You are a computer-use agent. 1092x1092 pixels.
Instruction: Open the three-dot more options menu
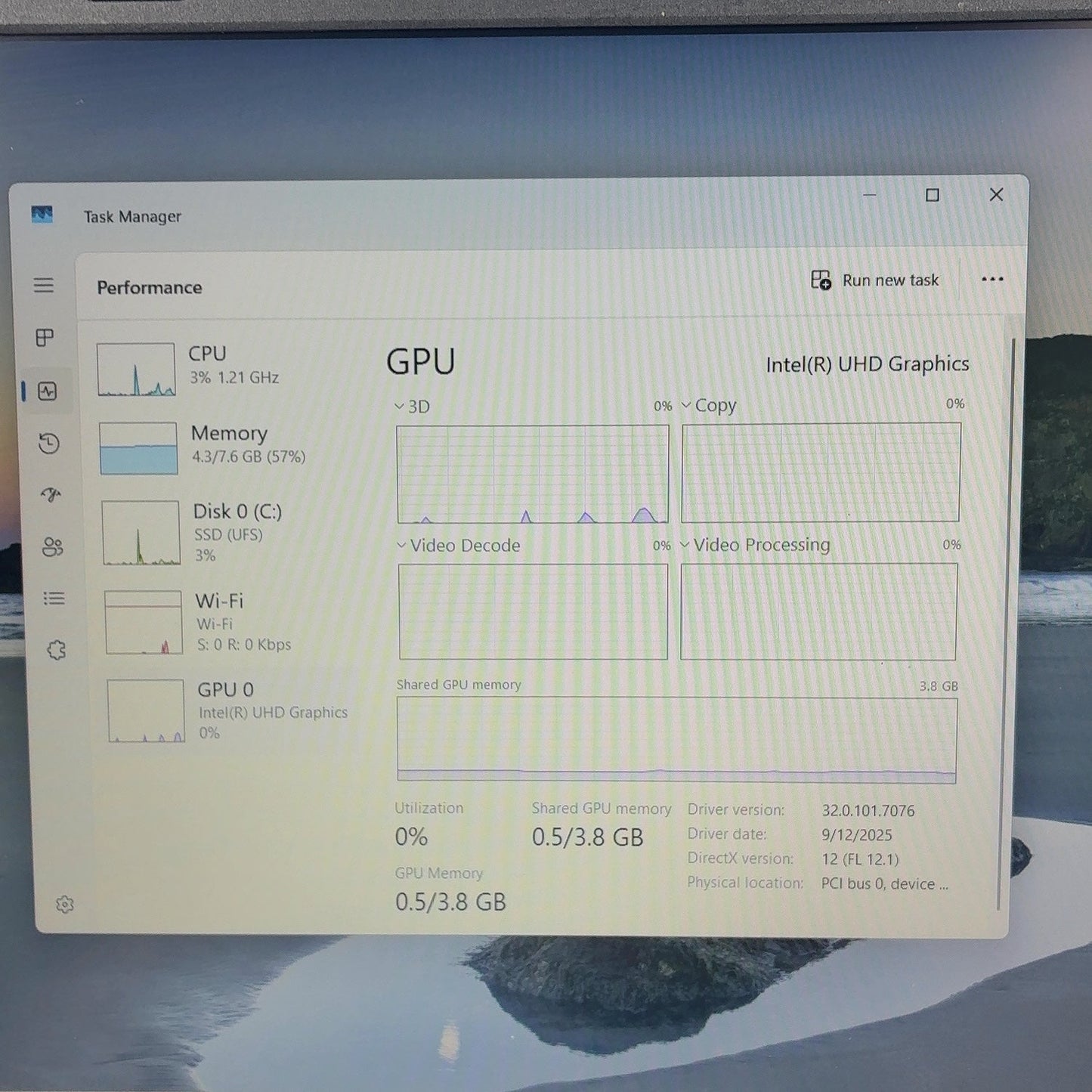click(992, 280)
